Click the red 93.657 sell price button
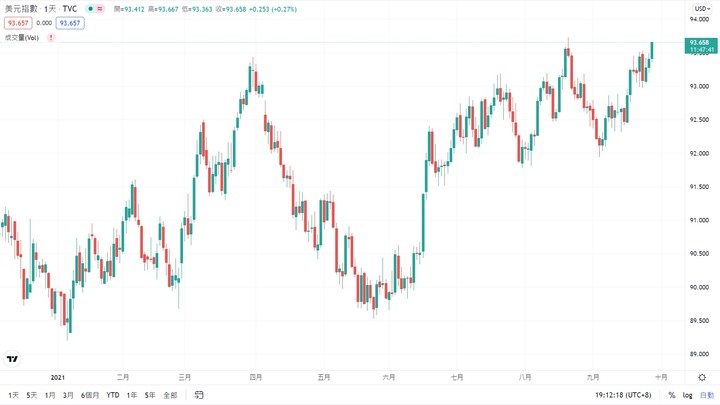 pyautogui.click(x=18, y=23)
